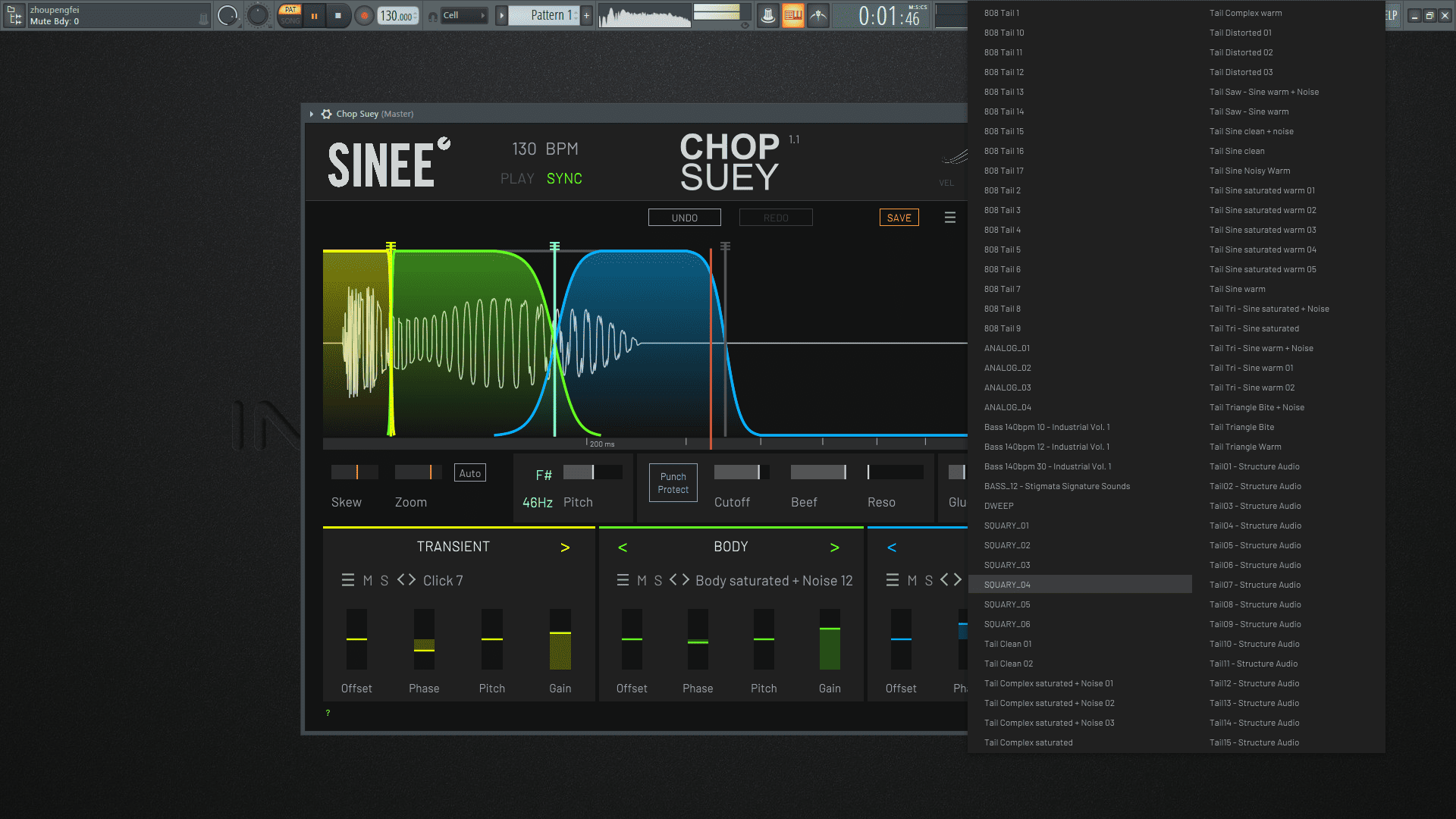
Task: Open the pattern list arrow before Pattern 1
Action: click(x=501, y=15)
